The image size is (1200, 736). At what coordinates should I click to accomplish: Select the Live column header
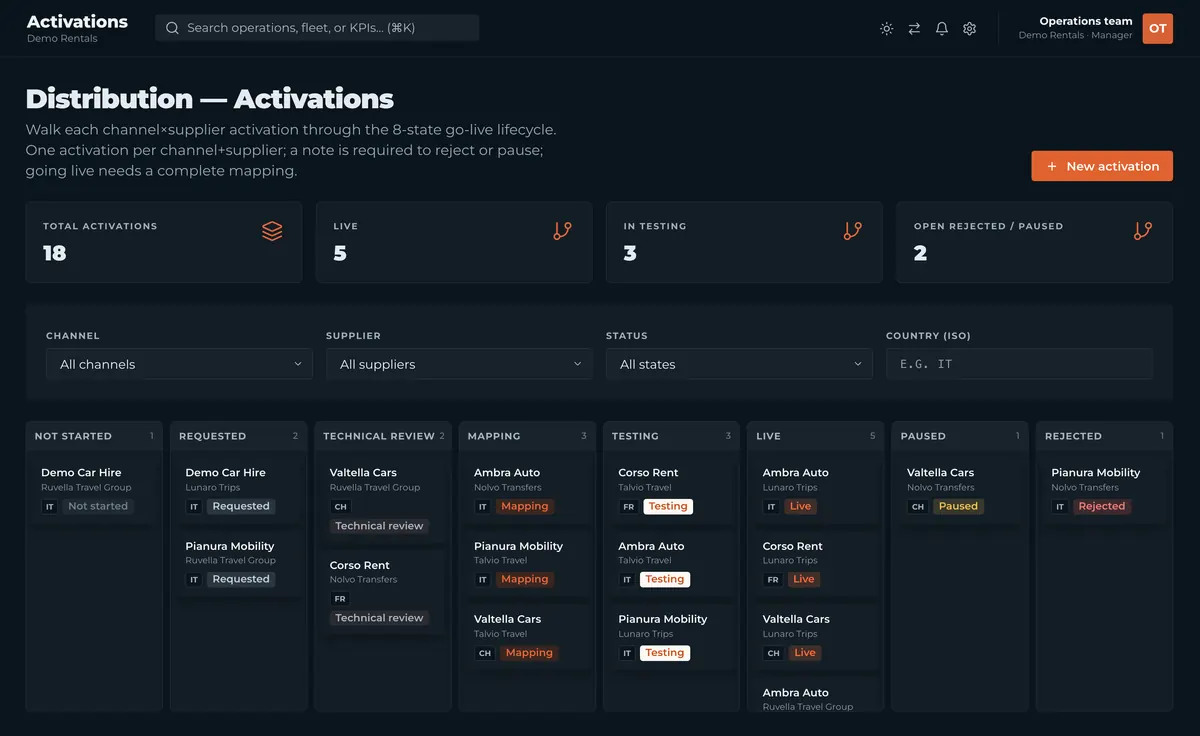point(816,436)
